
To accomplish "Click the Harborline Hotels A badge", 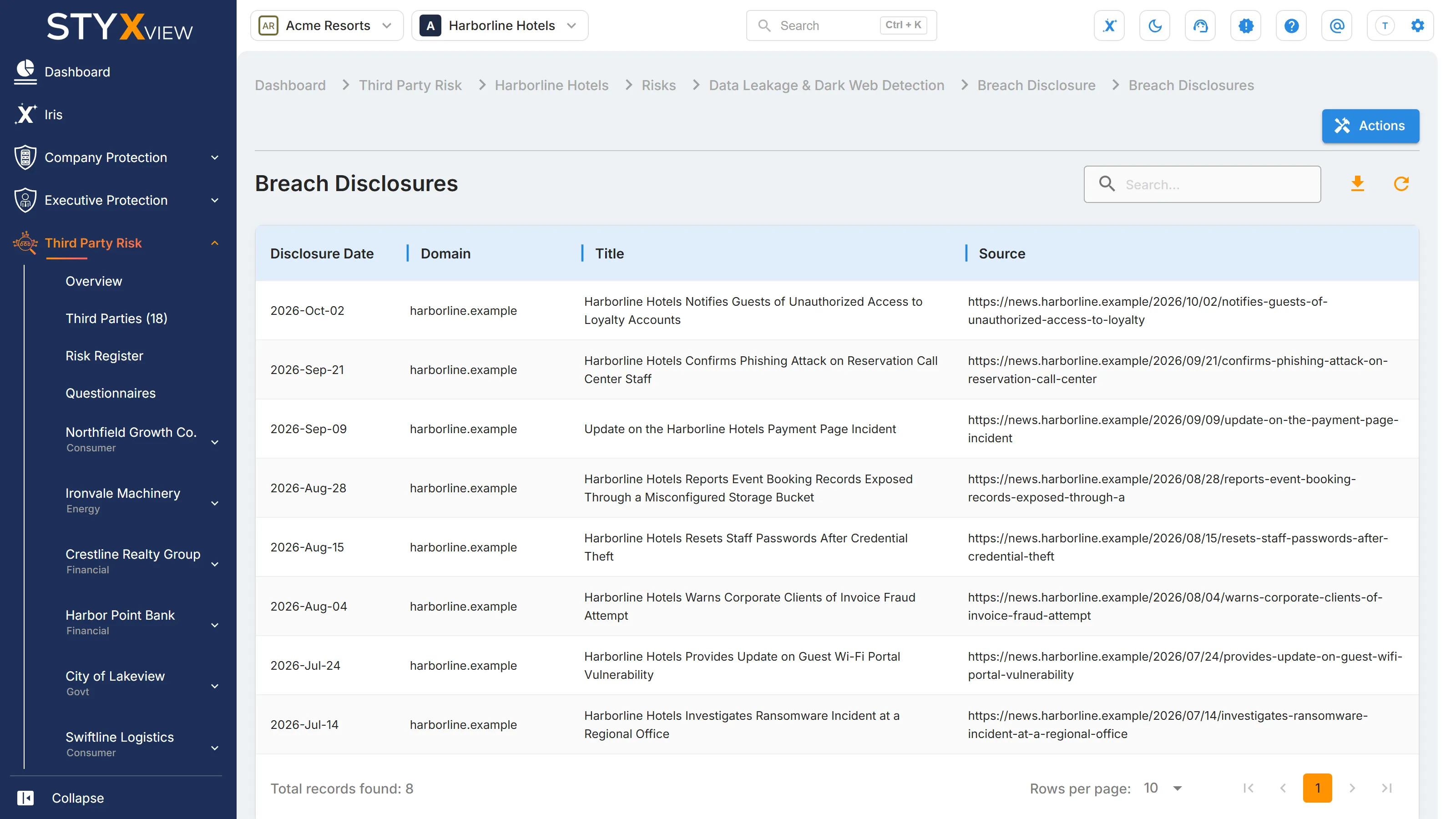I will pyautogui.click(x=430, y=25).
